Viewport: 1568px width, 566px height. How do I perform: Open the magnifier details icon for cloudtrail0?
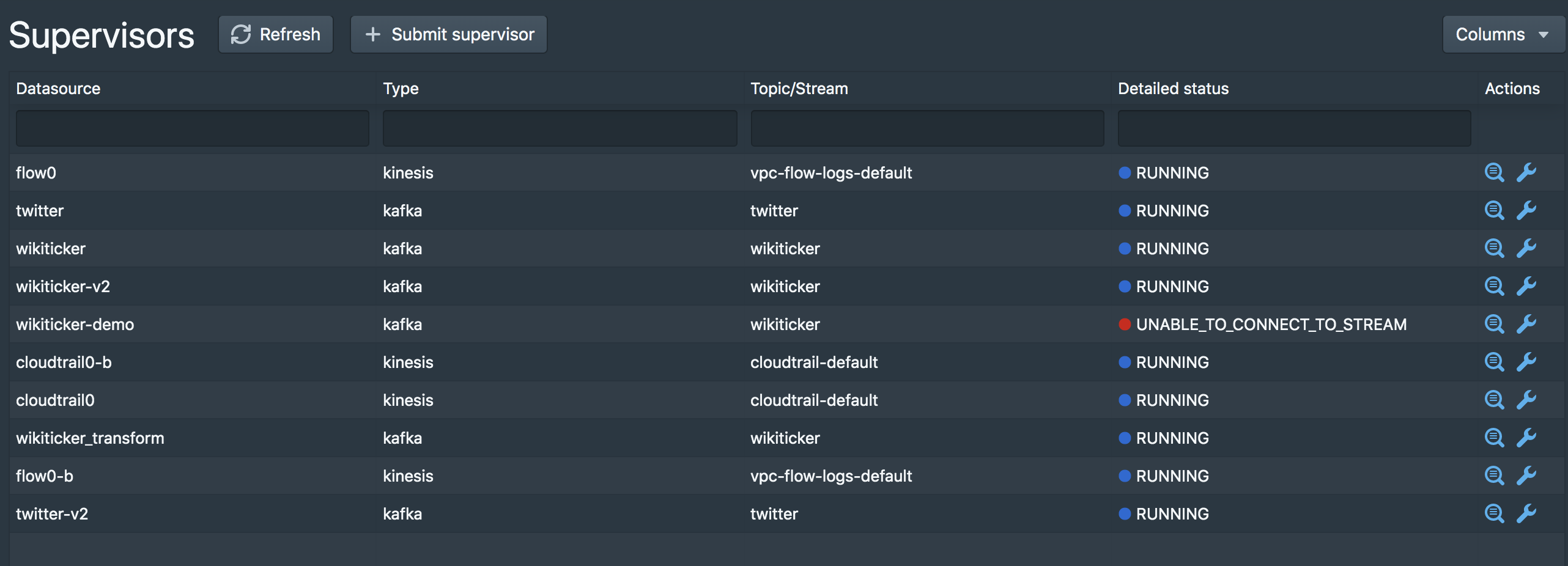point(1494,400)
